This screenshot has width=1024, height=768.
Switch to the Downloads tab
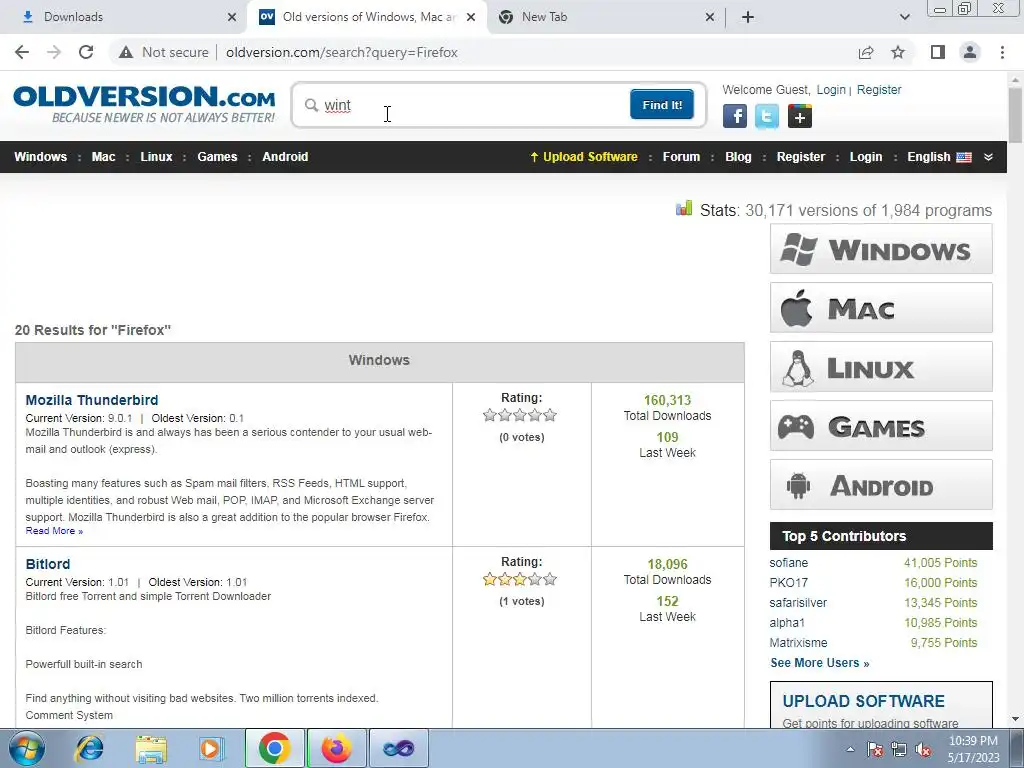[x=124, y=17]
